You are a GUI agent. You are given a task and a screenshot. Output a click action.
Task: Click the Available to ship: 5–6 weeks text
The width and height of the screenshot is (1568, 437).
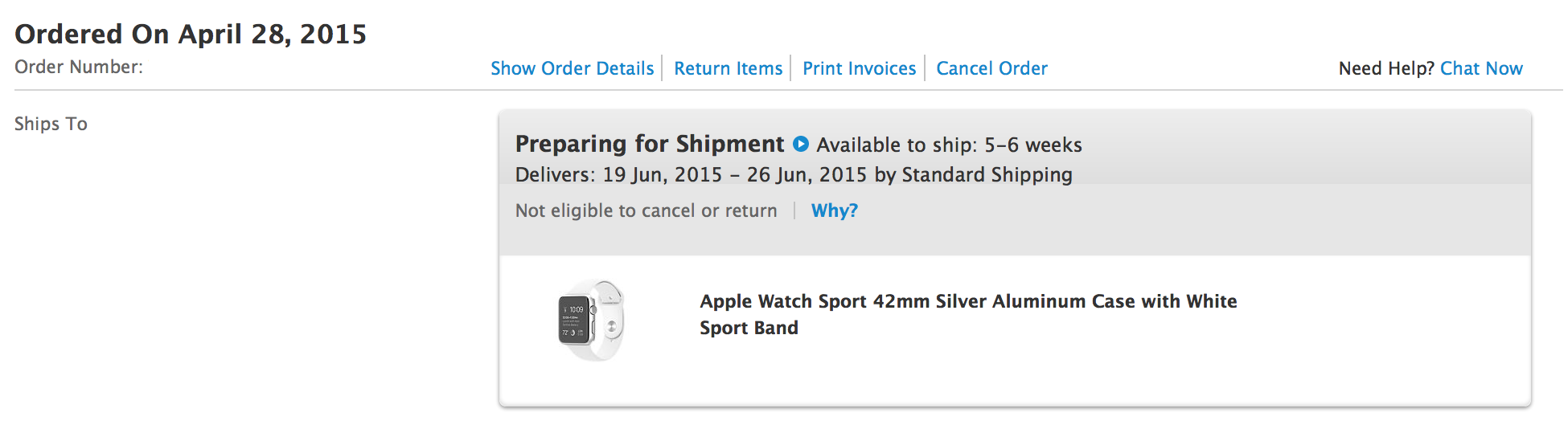(949, 145)
